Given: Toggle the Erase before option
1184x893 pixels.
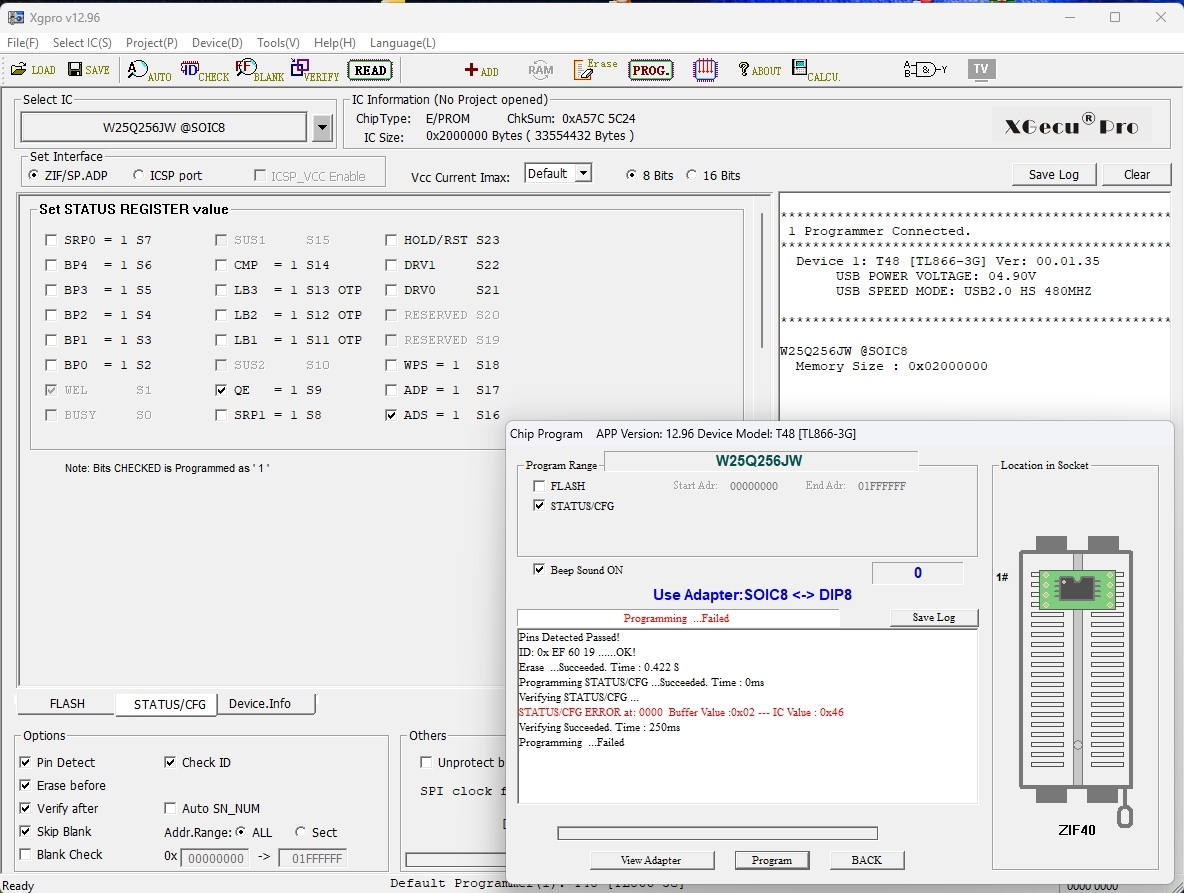Looking at the screenshot, I should coord(25,785).
